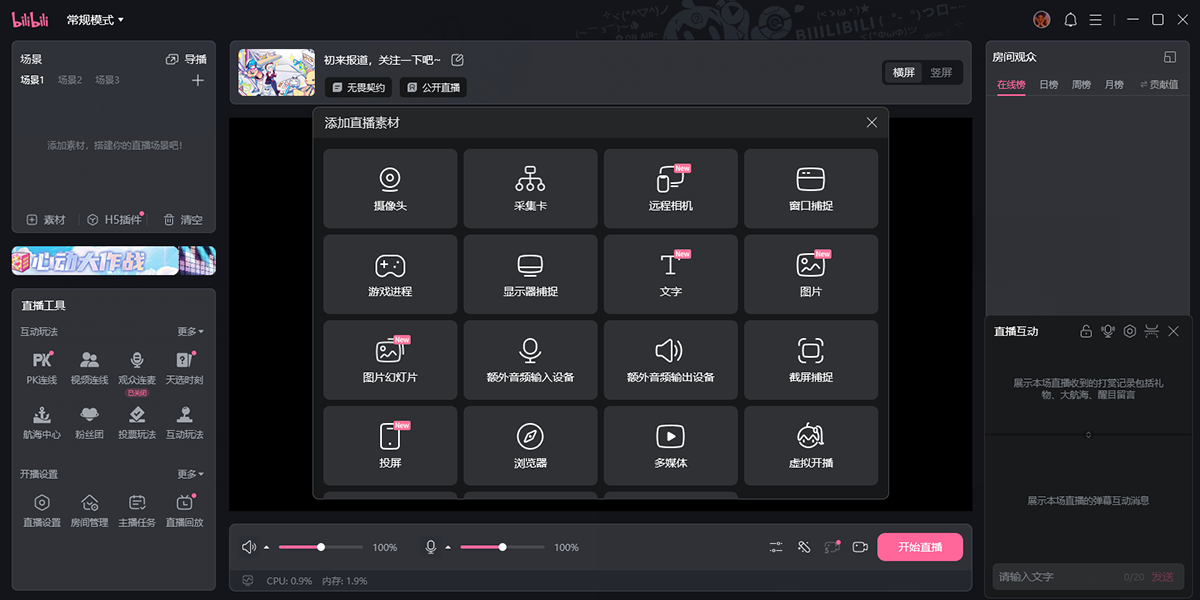Switch to 横屏 landscape mode

904,73
